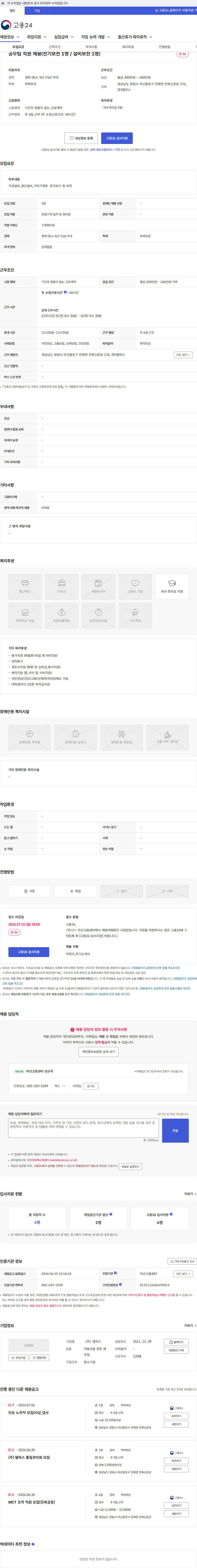Click the heart icon on 관심정보 등록
Image resolution: width=197 pixels, height=1568 pixels.
coord(72,138)
